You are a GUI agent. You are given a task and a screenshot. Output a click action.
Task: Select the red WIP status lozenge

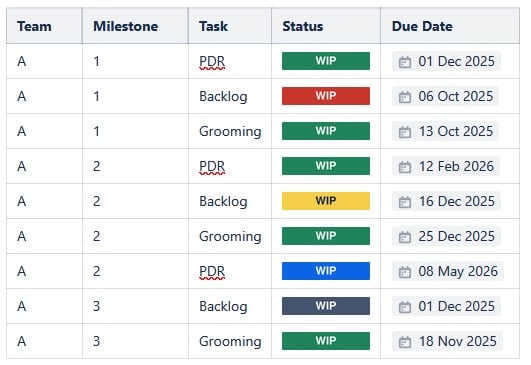[326, 96]
